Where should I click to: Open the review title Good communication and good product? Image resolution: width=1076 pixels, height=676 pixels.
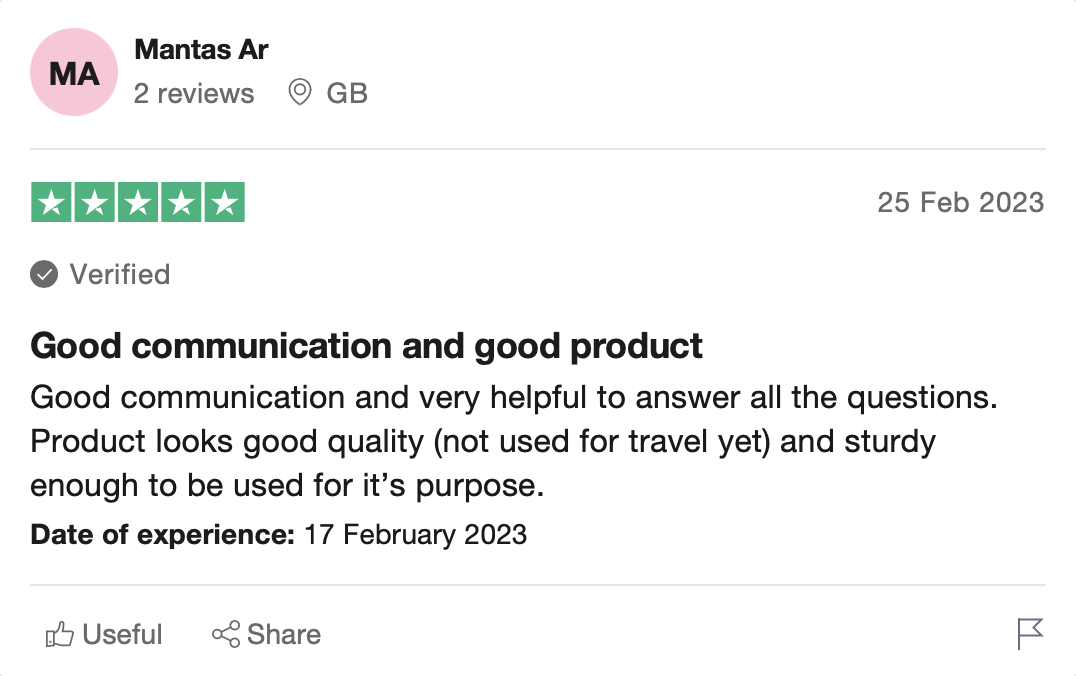[x=366, y=346]
